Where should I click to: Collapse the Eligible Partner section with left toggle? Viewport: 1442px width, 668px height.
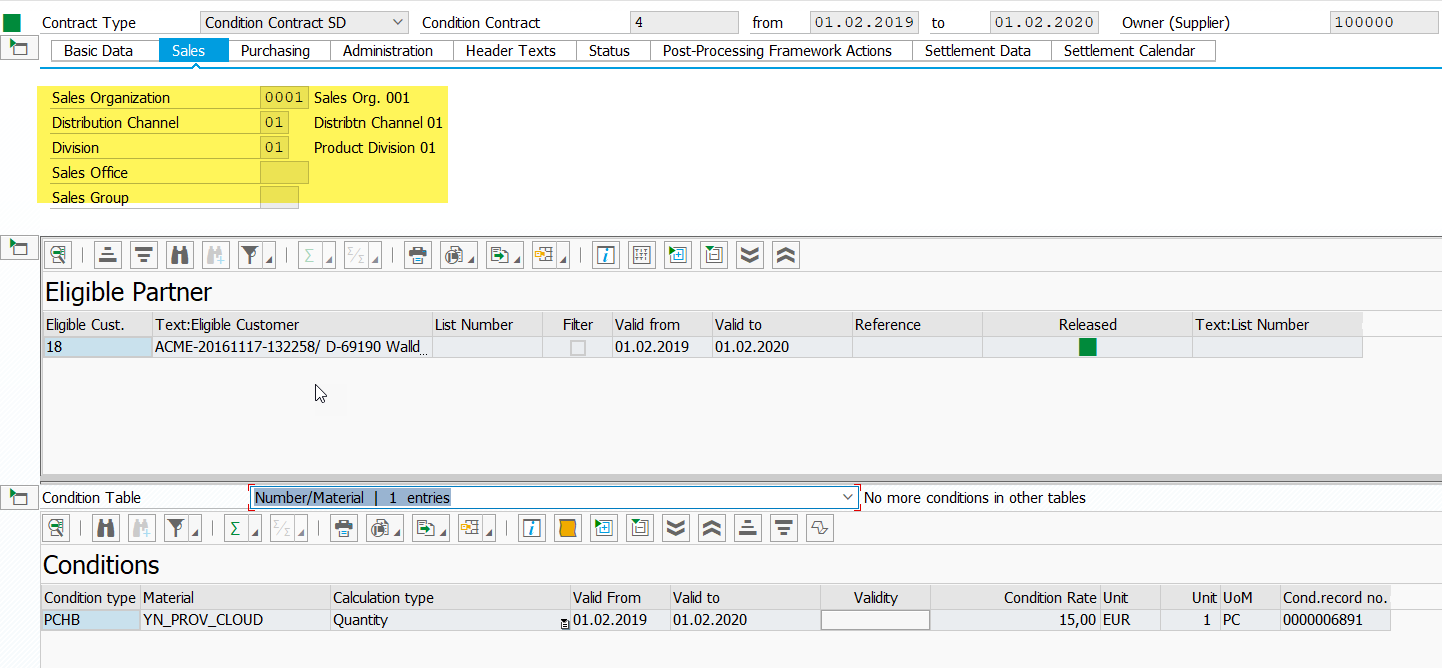[18, 247]
